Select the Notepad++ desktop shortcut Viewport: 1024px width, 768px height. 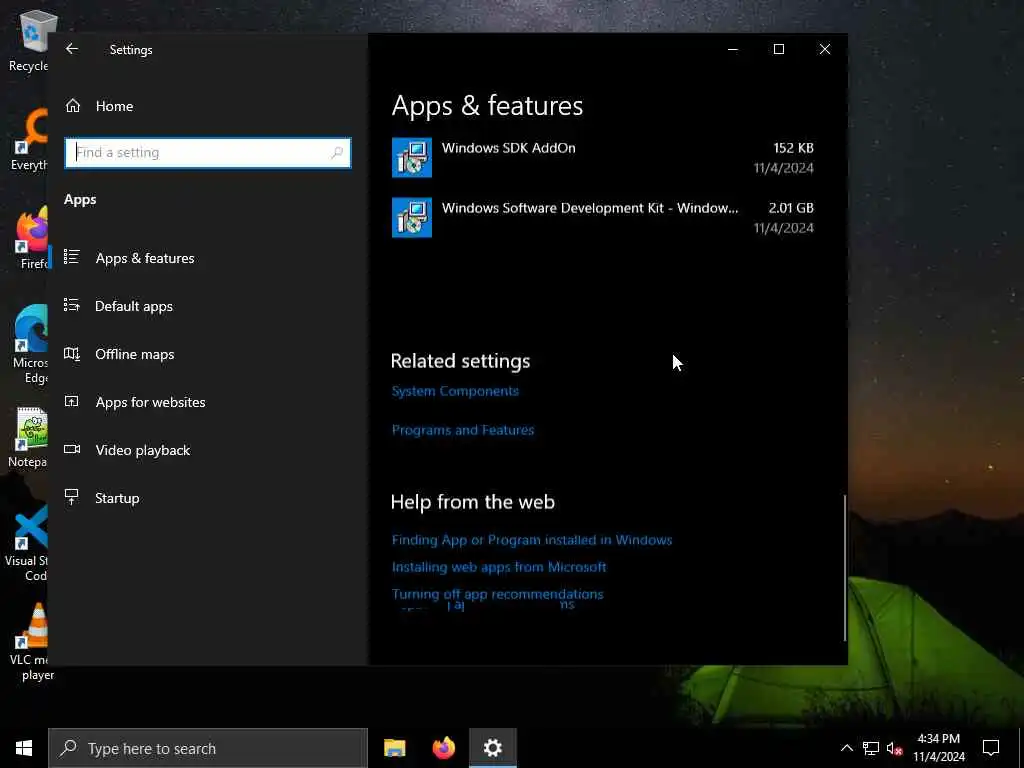coord(29,437)
